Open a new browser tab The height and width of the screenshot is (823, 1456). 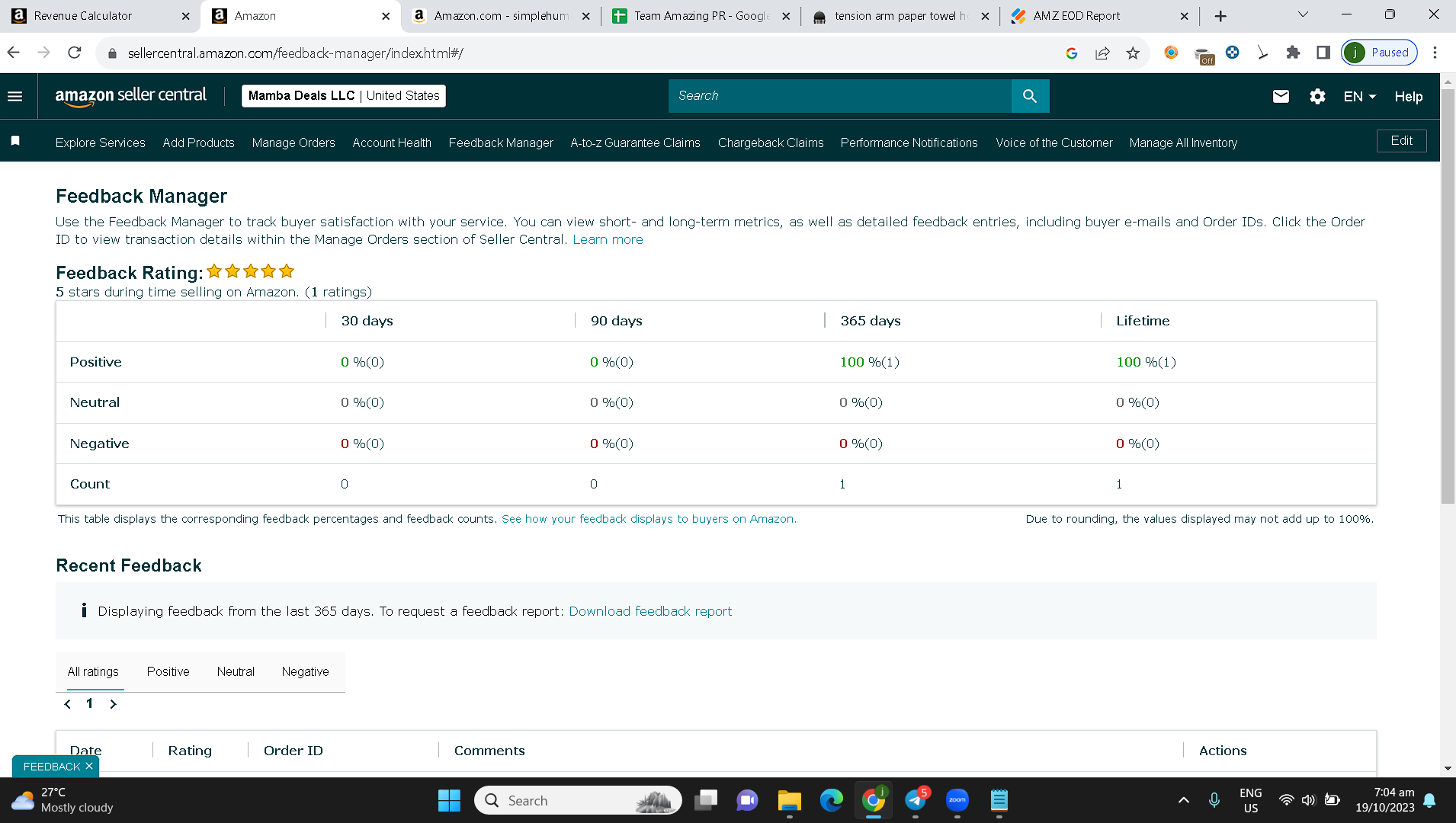pyautogui.click(x=1220, y=16)
